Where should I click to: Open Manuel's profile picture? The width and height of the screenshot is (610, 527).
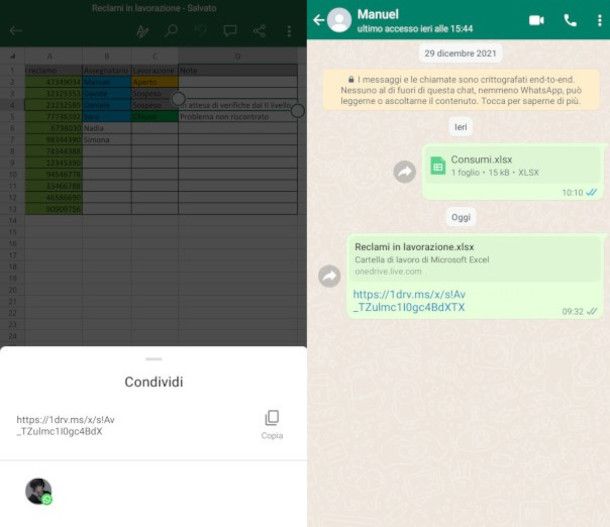point(339,20)
